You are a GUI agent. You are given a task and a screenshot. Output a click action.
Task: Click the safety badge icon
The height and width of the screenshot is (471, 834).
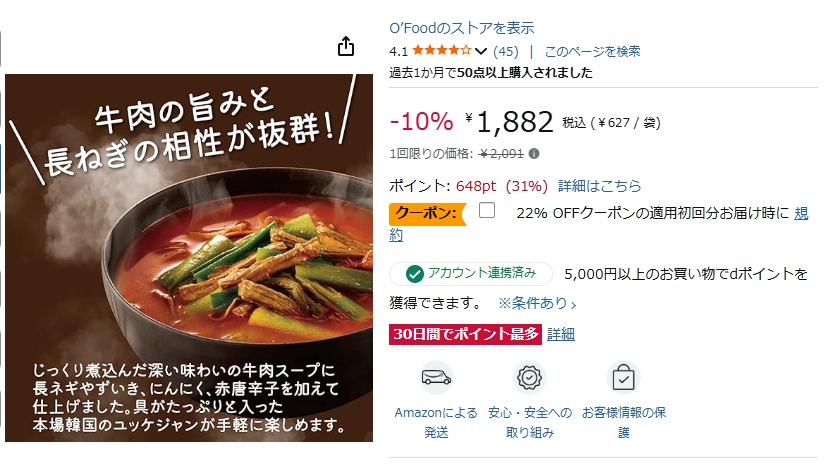530,377
